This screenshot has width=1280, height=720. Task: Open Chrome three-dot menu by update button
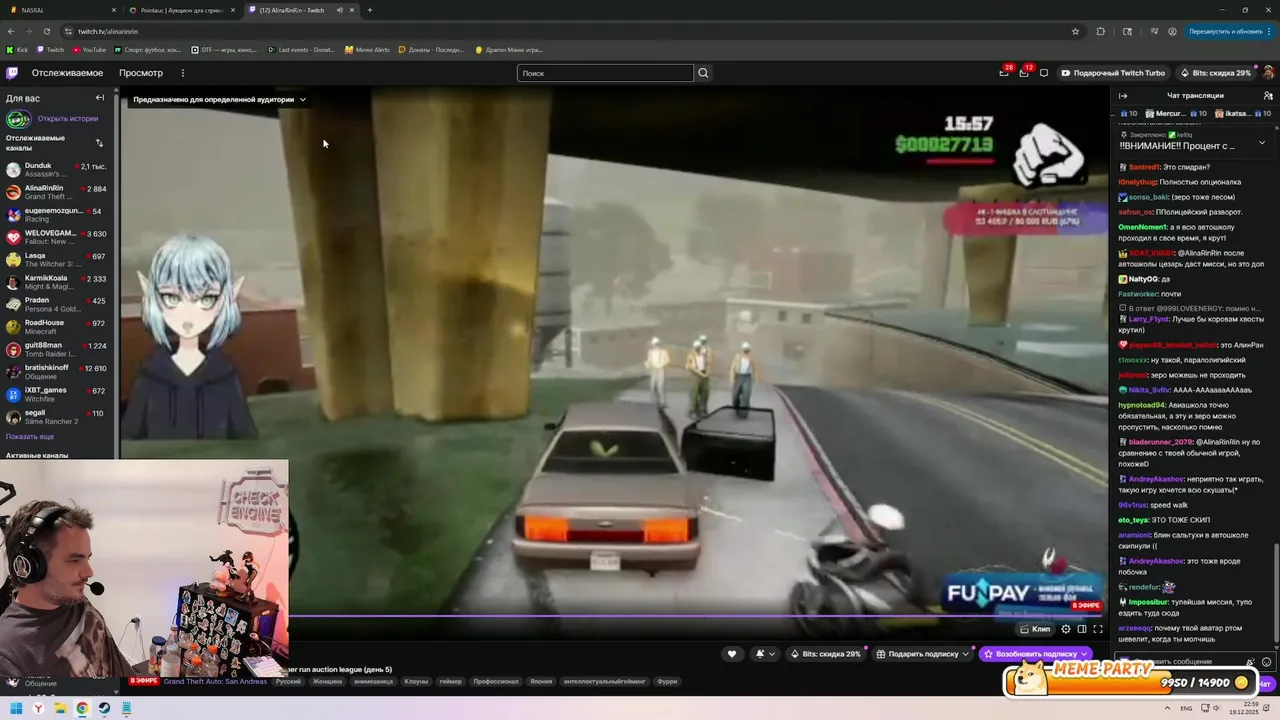[1270, 31]
